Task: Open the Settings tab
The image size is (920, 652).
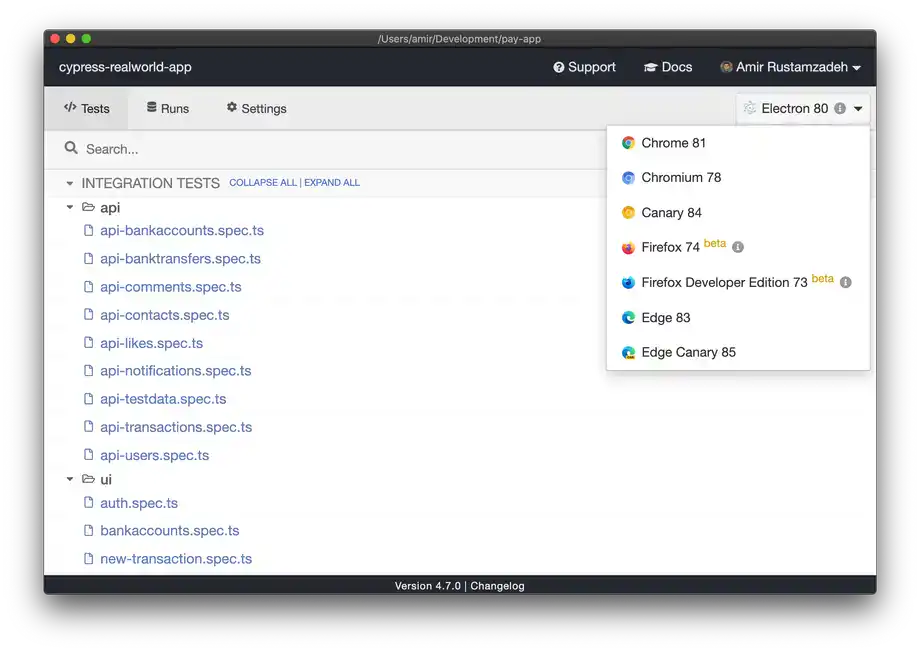Action: (256, 109)
